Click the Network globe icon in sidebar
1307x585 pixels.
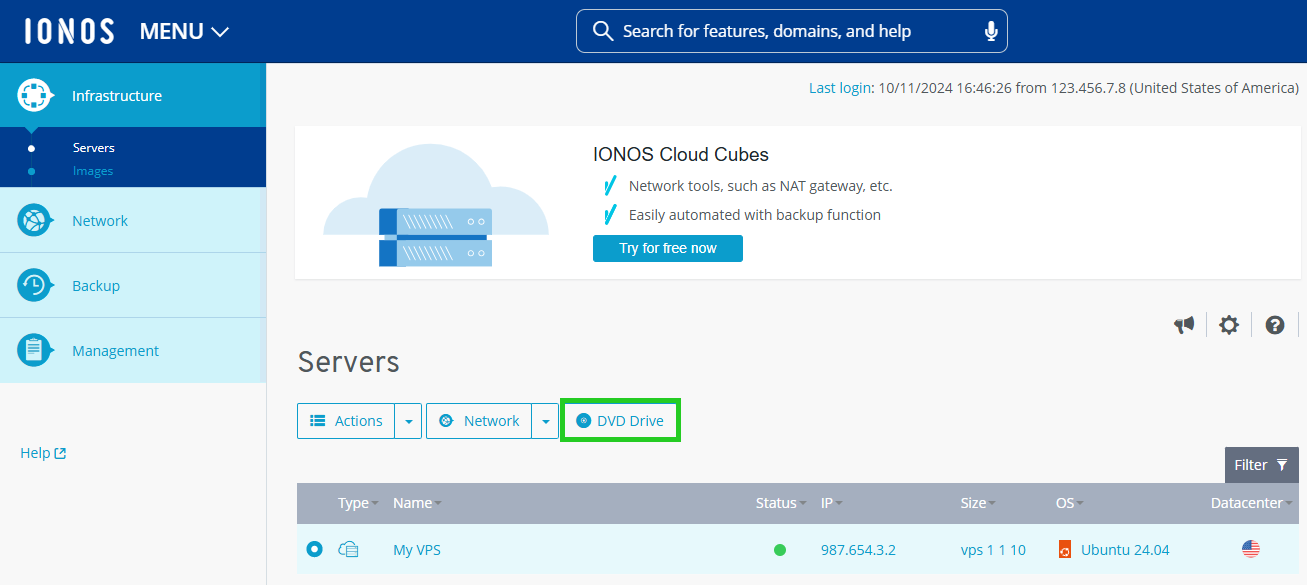pos(35,221)
